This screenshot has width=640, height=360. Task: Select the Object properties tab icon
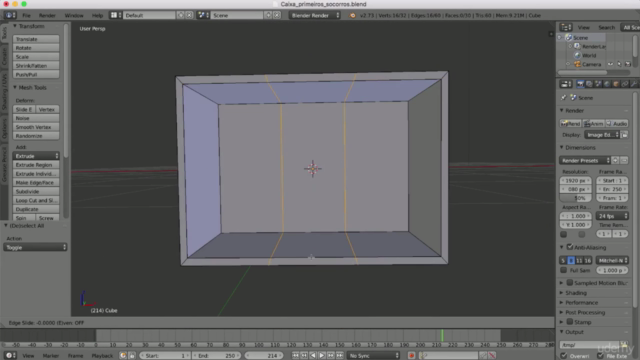pos(616,84)
